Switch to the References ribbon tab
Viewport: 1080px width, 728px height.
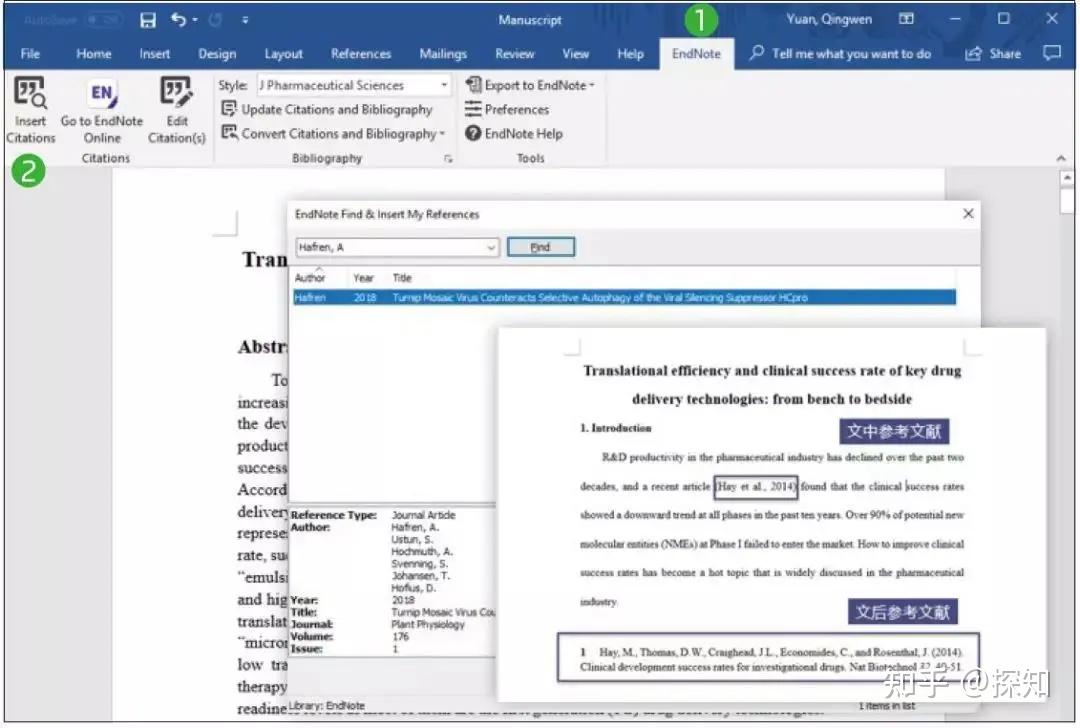coord(360,53)
